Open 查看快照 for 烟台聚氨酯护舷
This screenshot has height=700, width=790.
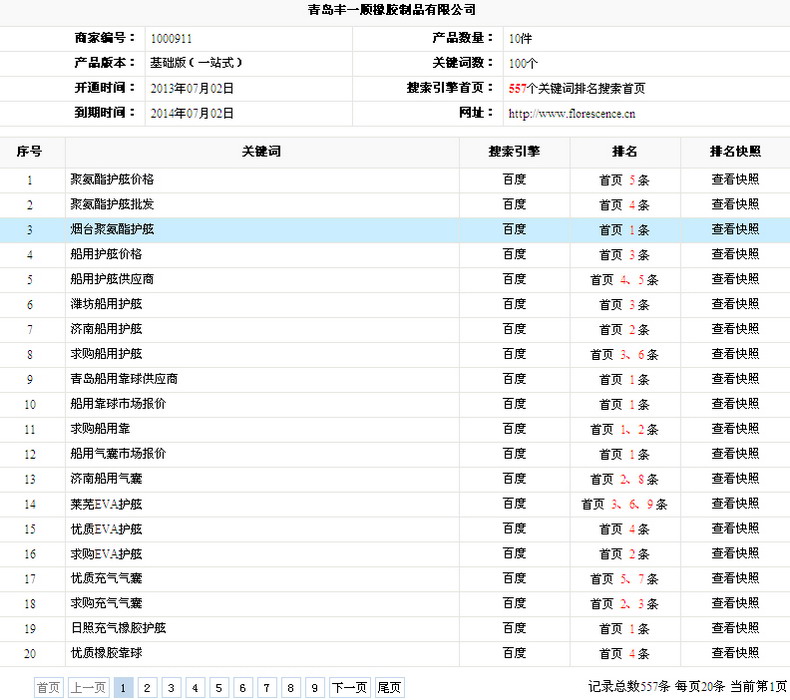tap(735, 229)
